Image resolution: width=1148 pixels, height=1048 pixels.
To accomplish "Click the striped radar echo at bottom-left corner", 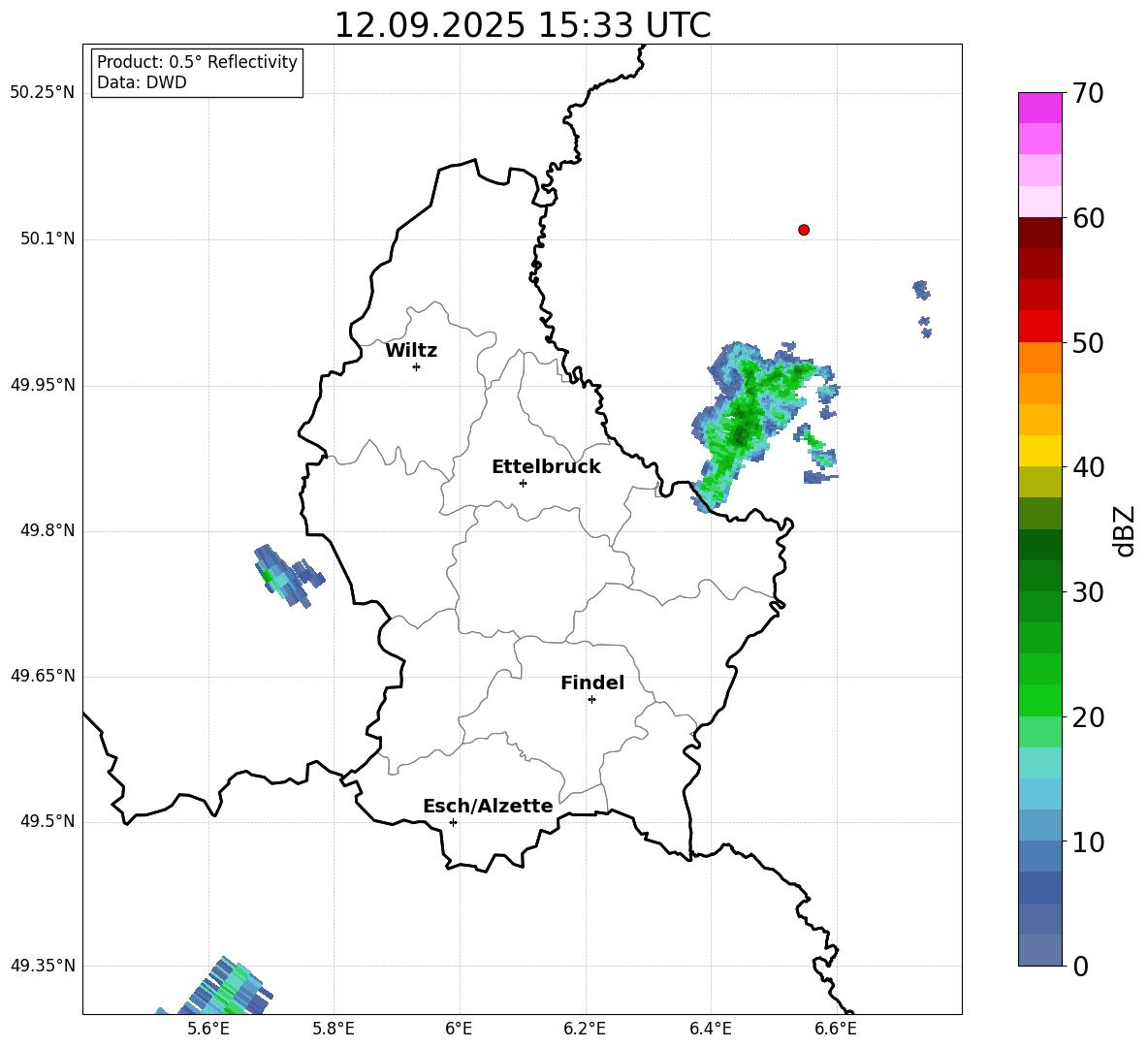I will tap(216, 987).
